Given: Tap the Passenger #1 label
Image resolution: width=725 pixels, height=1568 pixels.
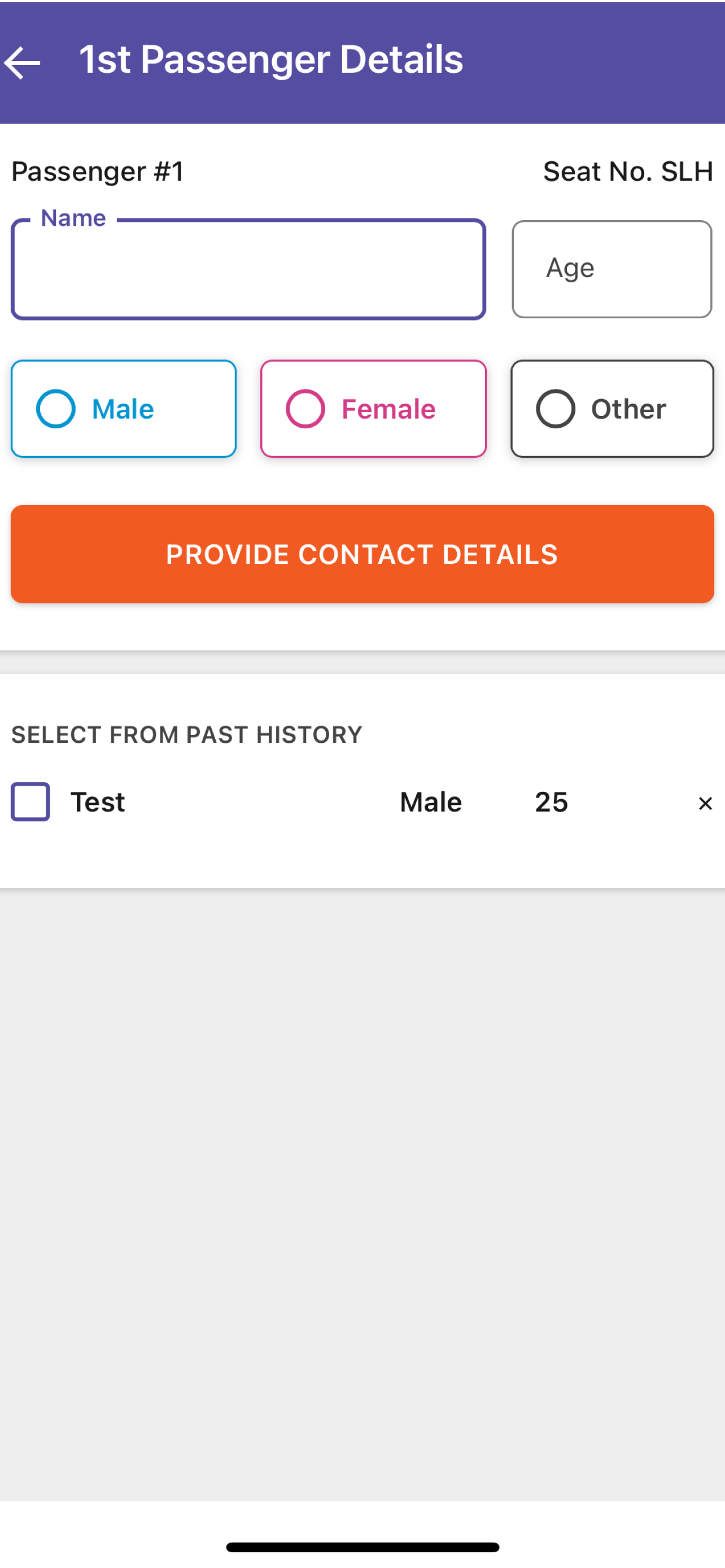Looking at the screenshot, I should 98,172.
